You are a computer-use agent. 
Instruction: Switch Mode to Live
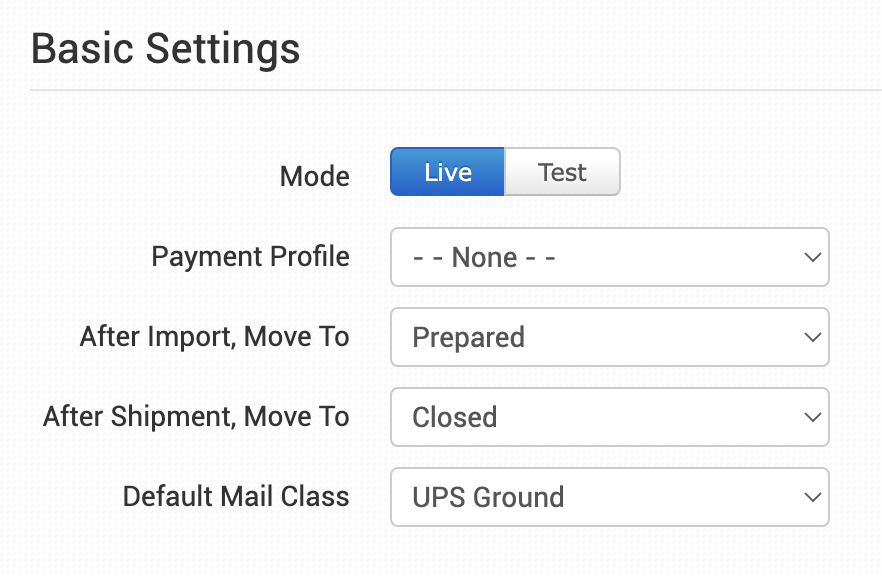447,172
